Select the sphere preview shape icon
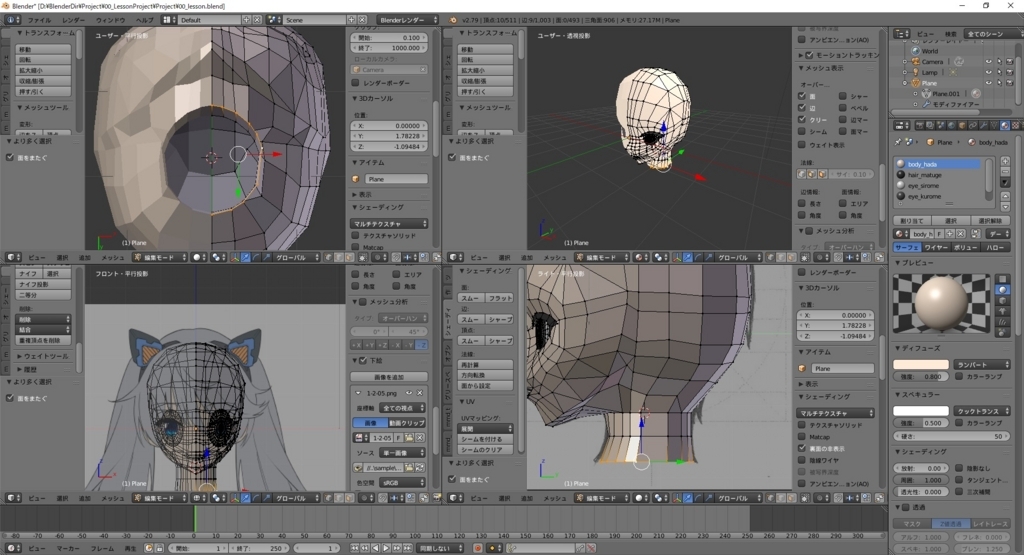1024x555 pixels. (1003, 290)
